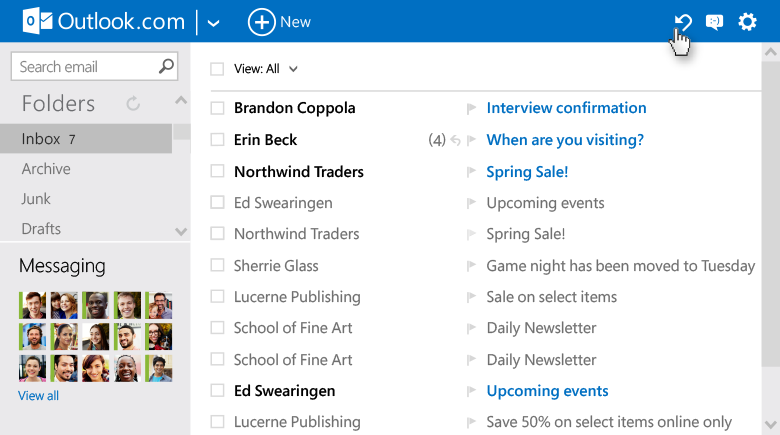Screen dimensions: 780x435
Task: Flag the Game night email from Sherrie Glass
Action: [470, 266]
